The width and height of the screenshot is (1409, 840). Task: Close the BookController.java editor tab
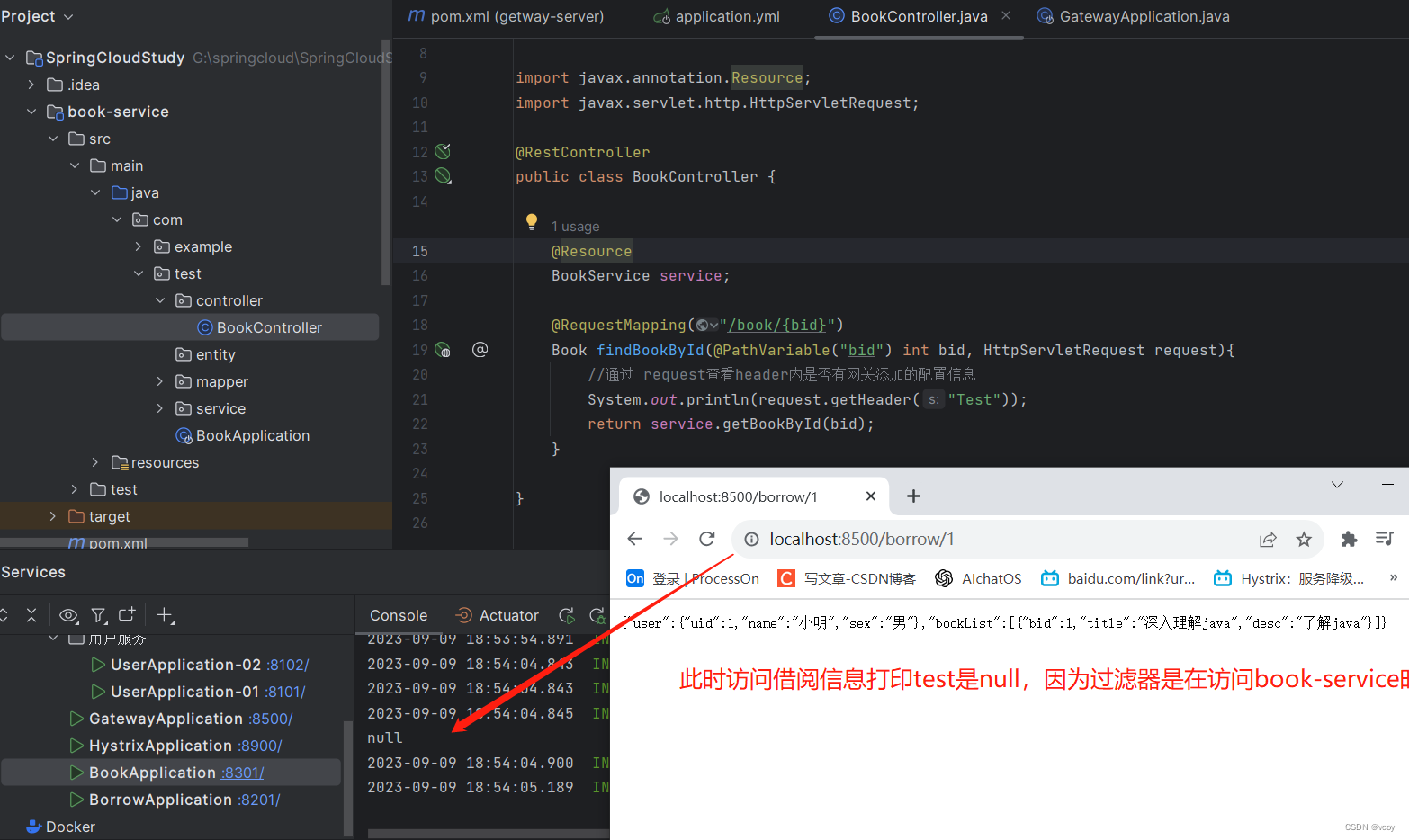tap(1006, 16)
